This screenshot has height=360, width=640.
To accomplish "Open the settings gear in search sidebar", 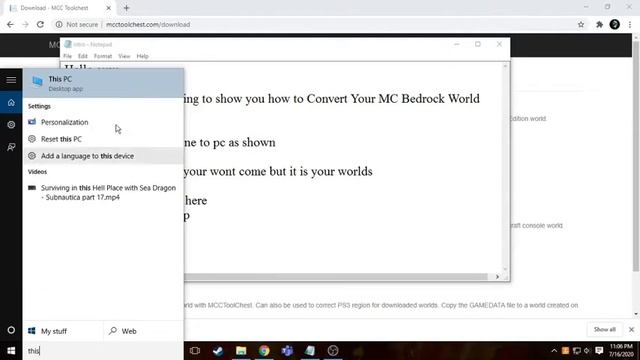I will [11, 124].
